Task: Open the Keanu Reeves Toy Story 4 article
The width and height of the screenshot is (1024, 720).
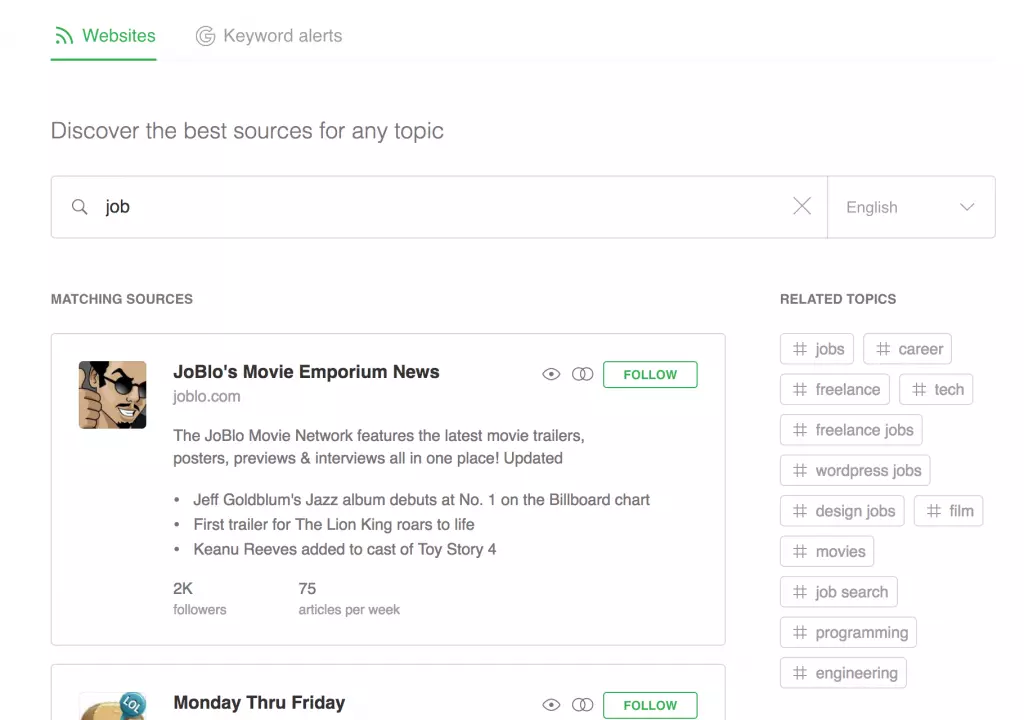Action: 345,549
